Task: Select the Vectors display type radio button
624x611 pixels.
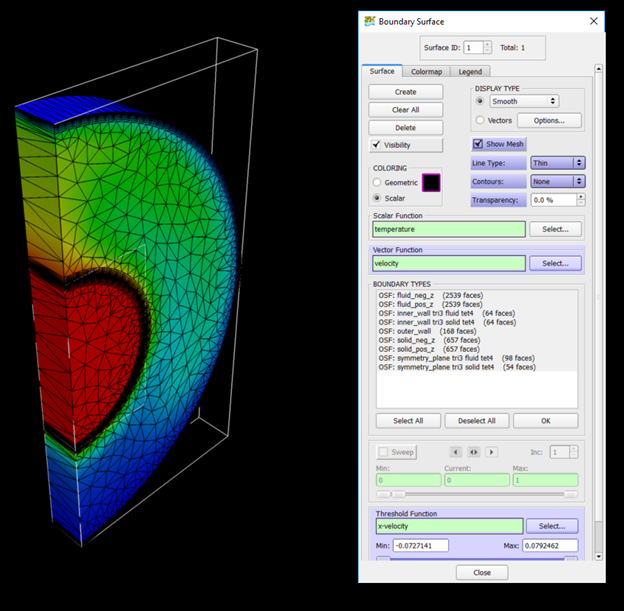Action: [x=480, y=120]
